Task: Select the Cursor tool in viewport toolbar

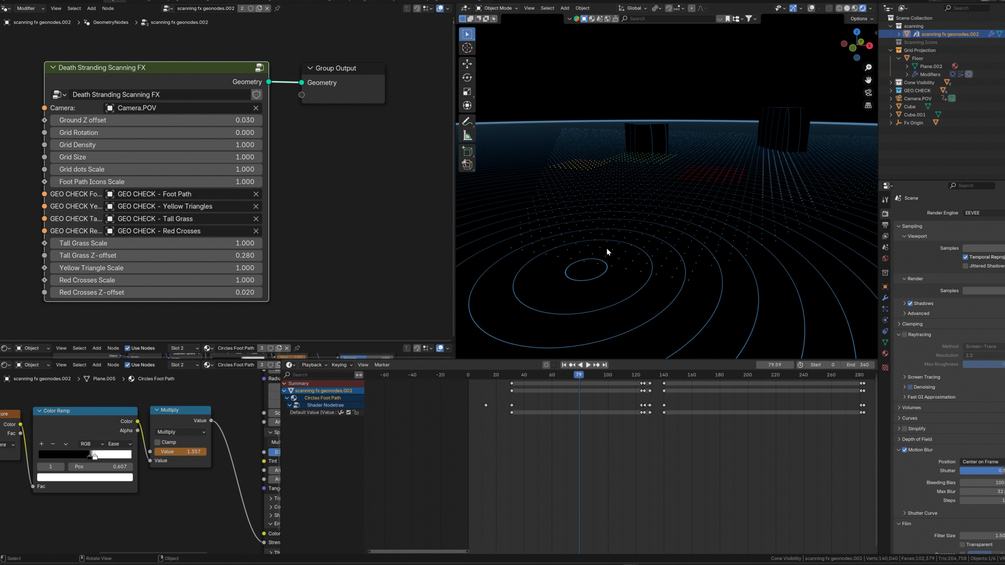Action: (467, 48)
